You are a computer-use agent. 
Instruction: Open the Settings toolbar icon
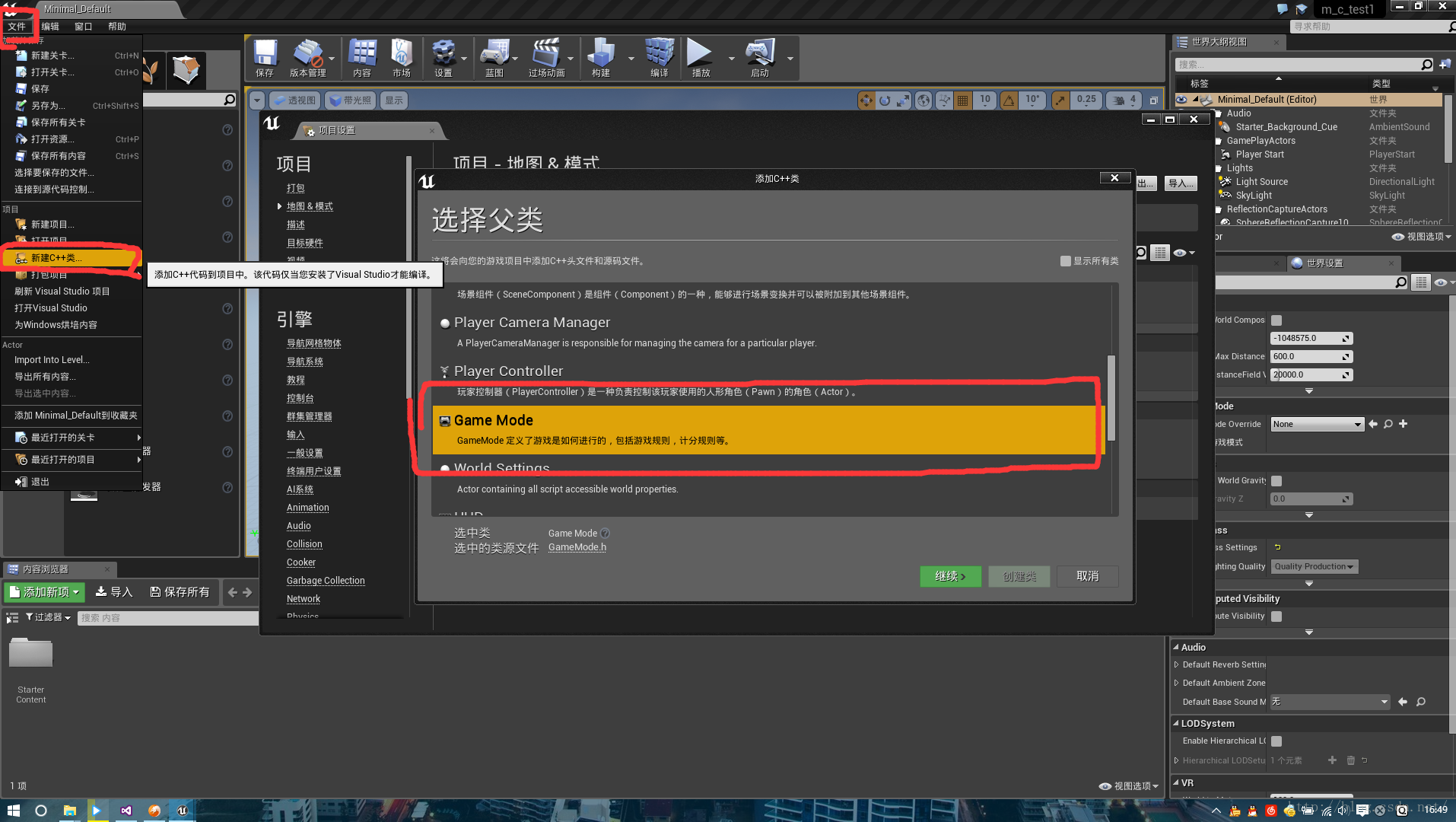pos(443,58)
